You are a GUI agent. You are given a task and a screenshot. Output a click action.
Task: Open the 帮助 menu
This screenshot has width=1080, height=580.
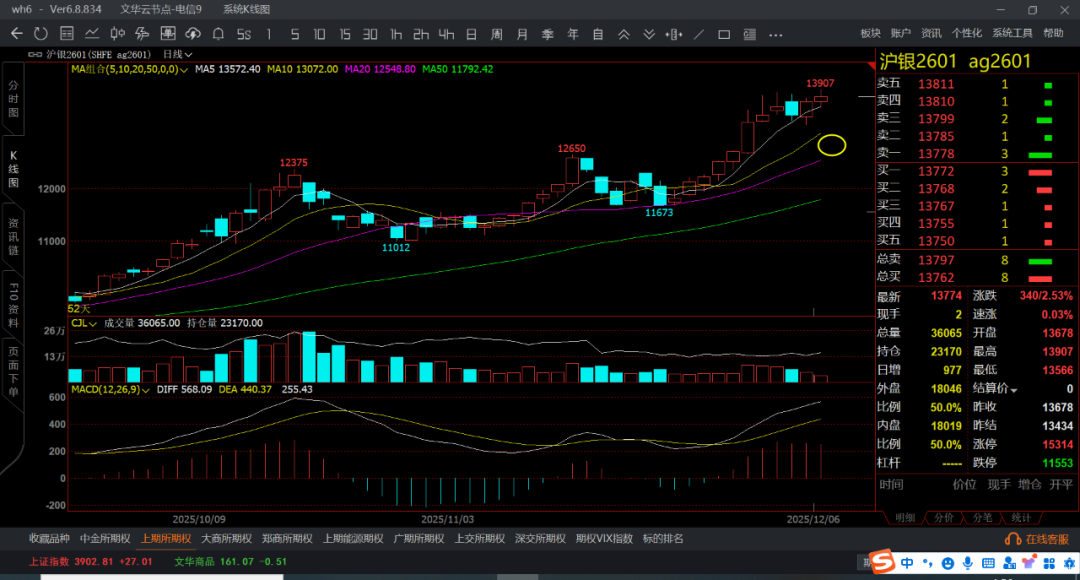1053,33
